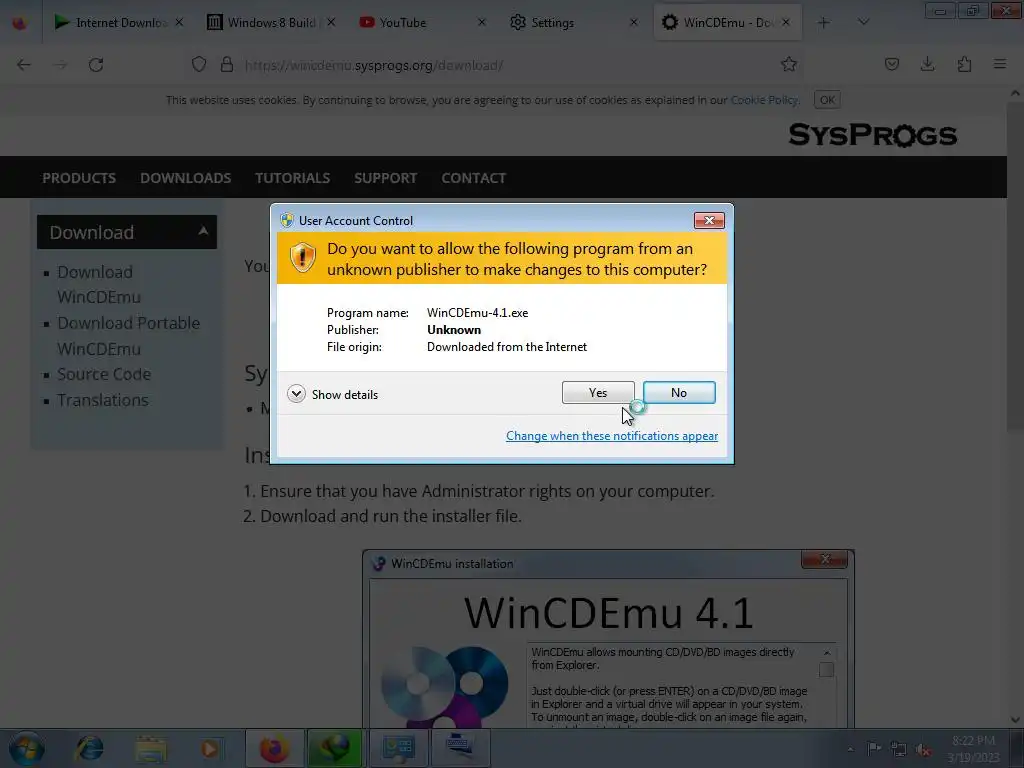Screen dimensions: 1024x768
Task: Open DOWNLOADS in site navigation
Action: click(x=185, y=178)
